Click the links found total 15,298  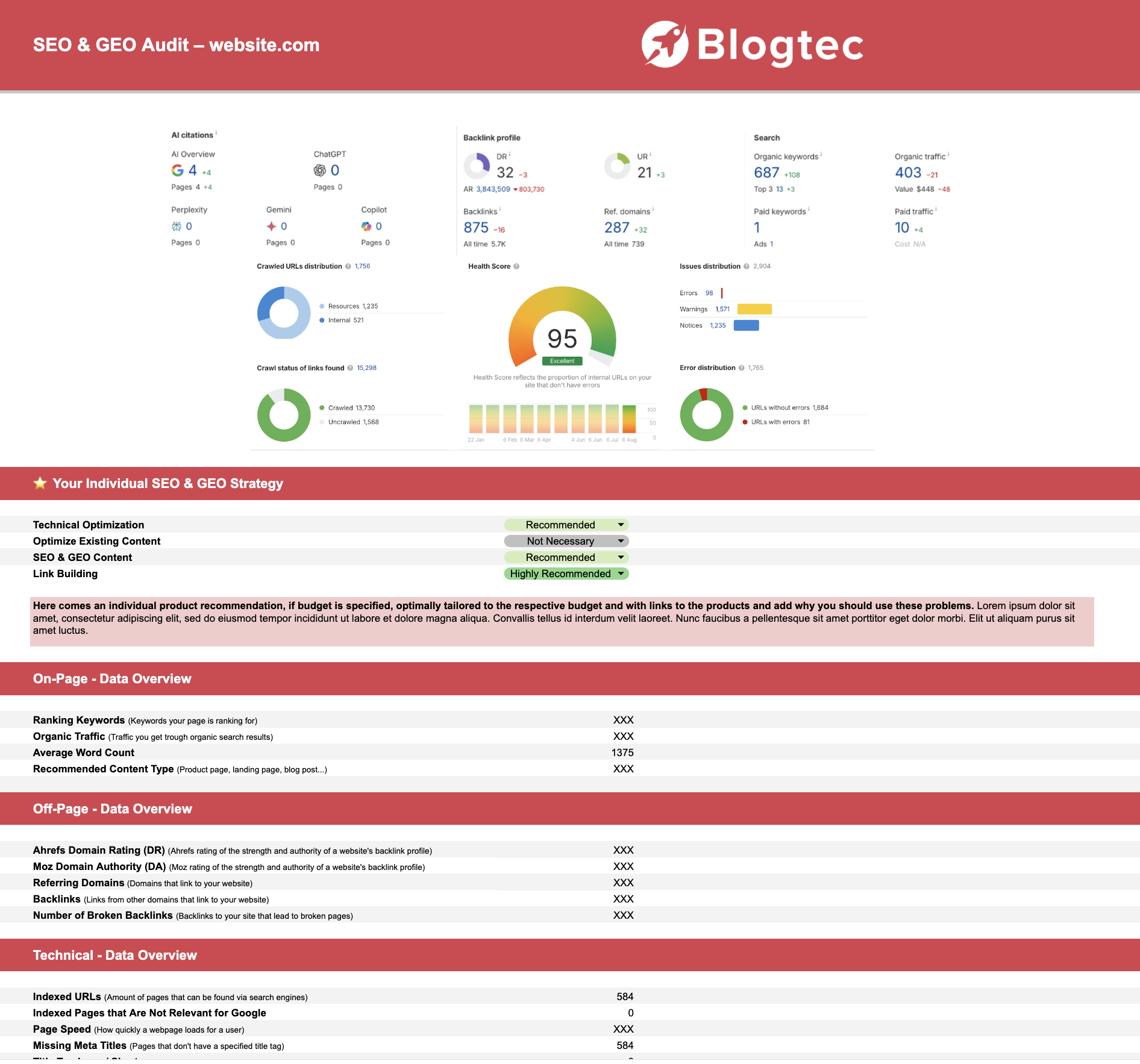pos(366,368)
